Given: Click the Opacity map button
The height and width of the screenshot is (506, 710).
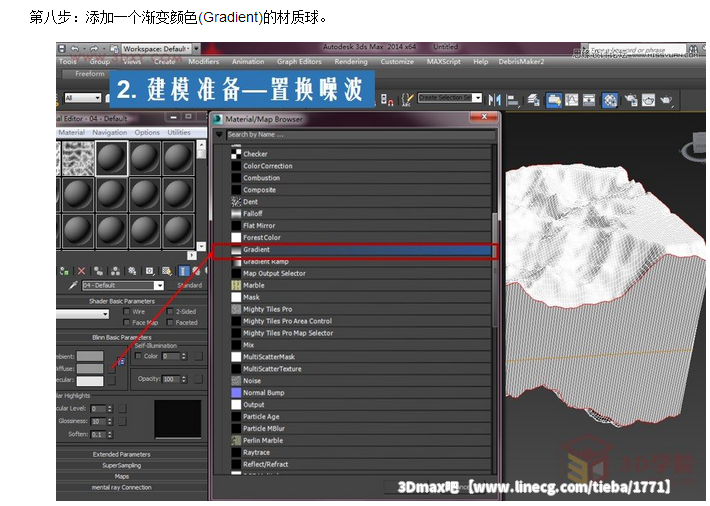Looking at the screenshot, I should pos(198,379).
